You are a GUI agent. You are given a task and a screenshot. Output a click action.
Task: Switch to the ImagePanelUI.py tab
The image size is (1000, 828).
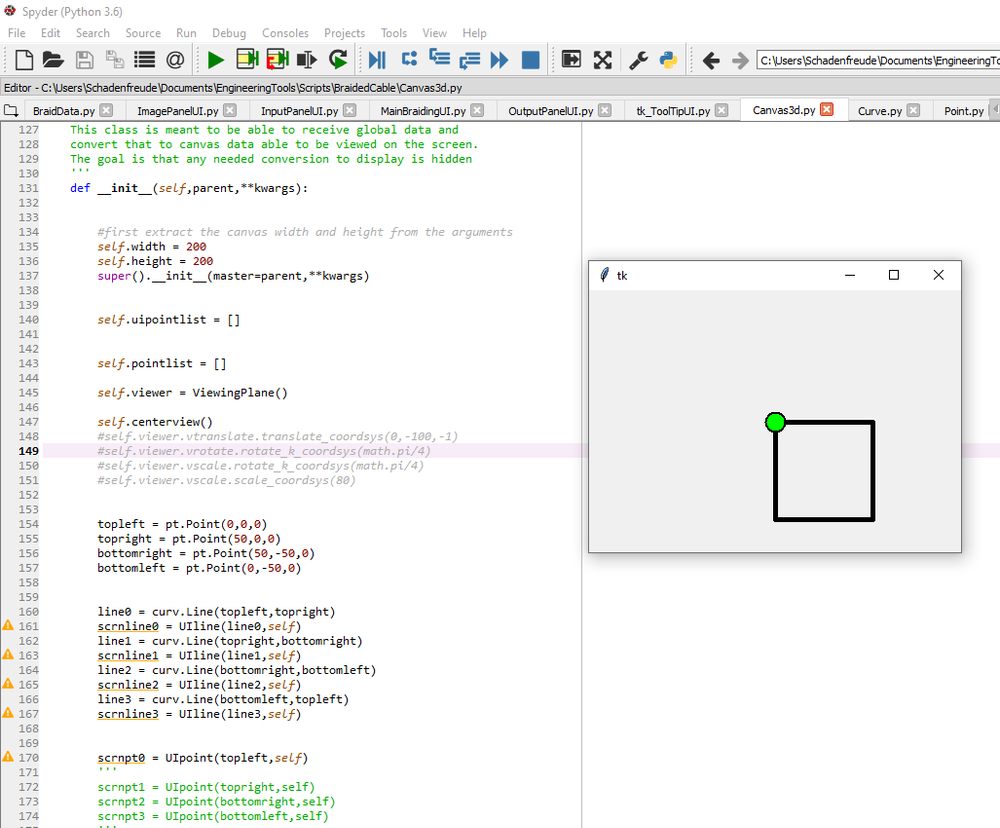click(177, 111)
